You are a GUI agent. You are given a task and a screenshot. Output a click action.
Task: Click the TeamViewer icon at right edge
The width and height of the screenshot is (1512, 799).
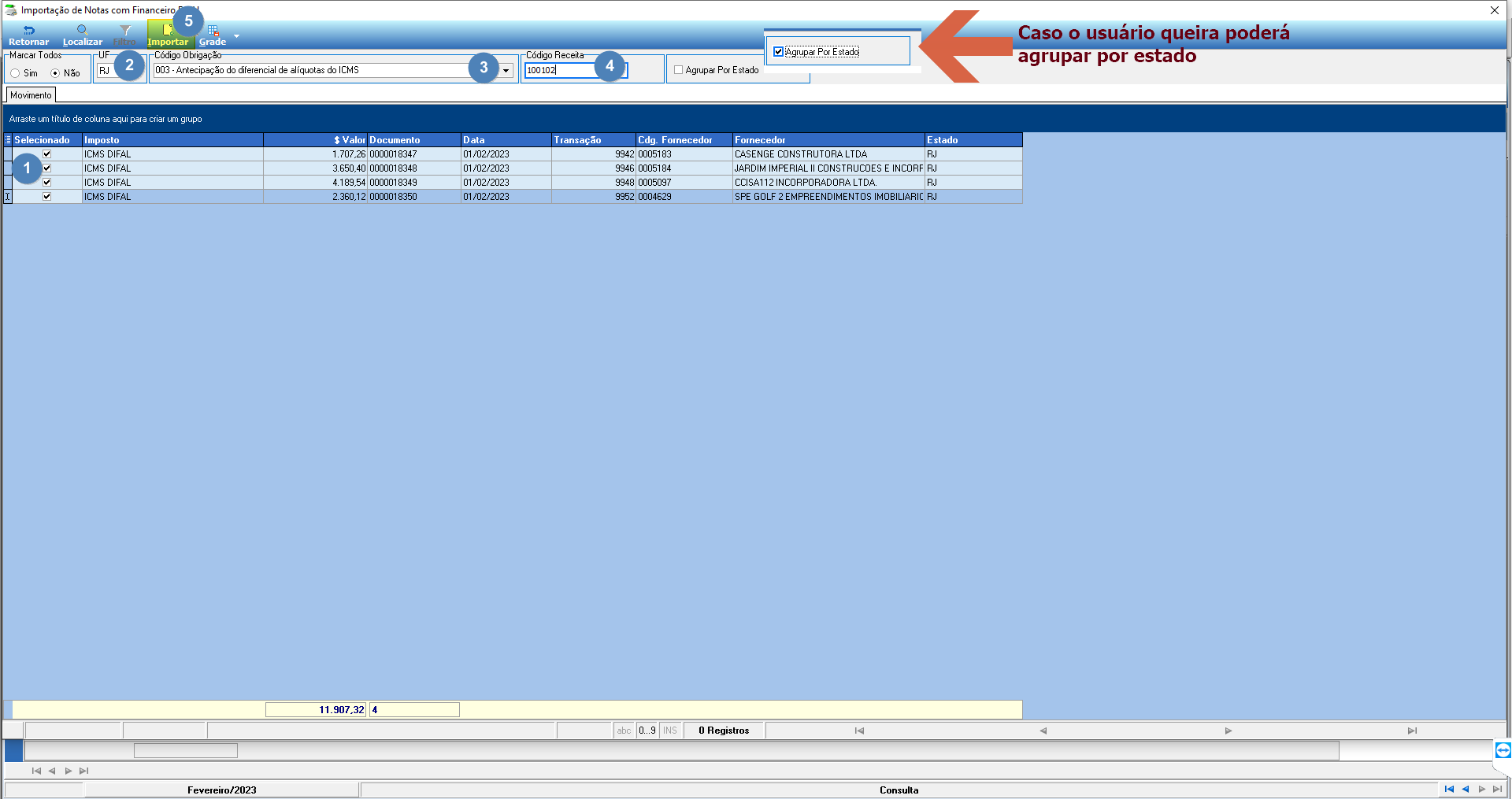point(1503,750)
